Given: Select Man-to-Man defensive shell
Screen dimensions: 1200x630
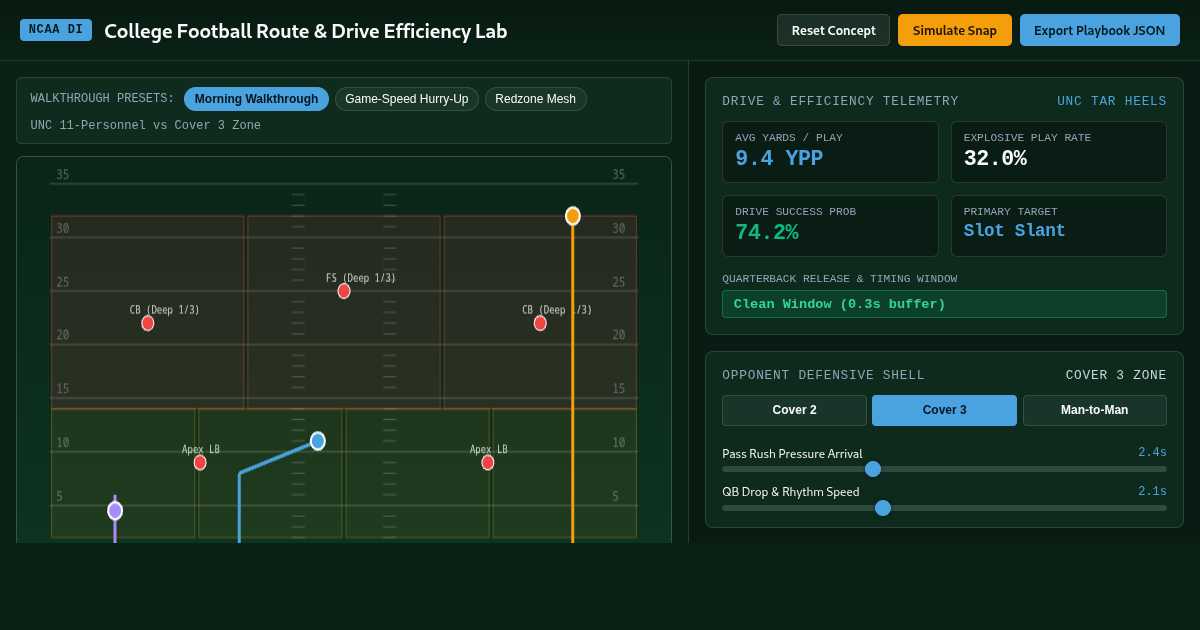Looking at the screenshot, I should click(x=1095, y=410).
